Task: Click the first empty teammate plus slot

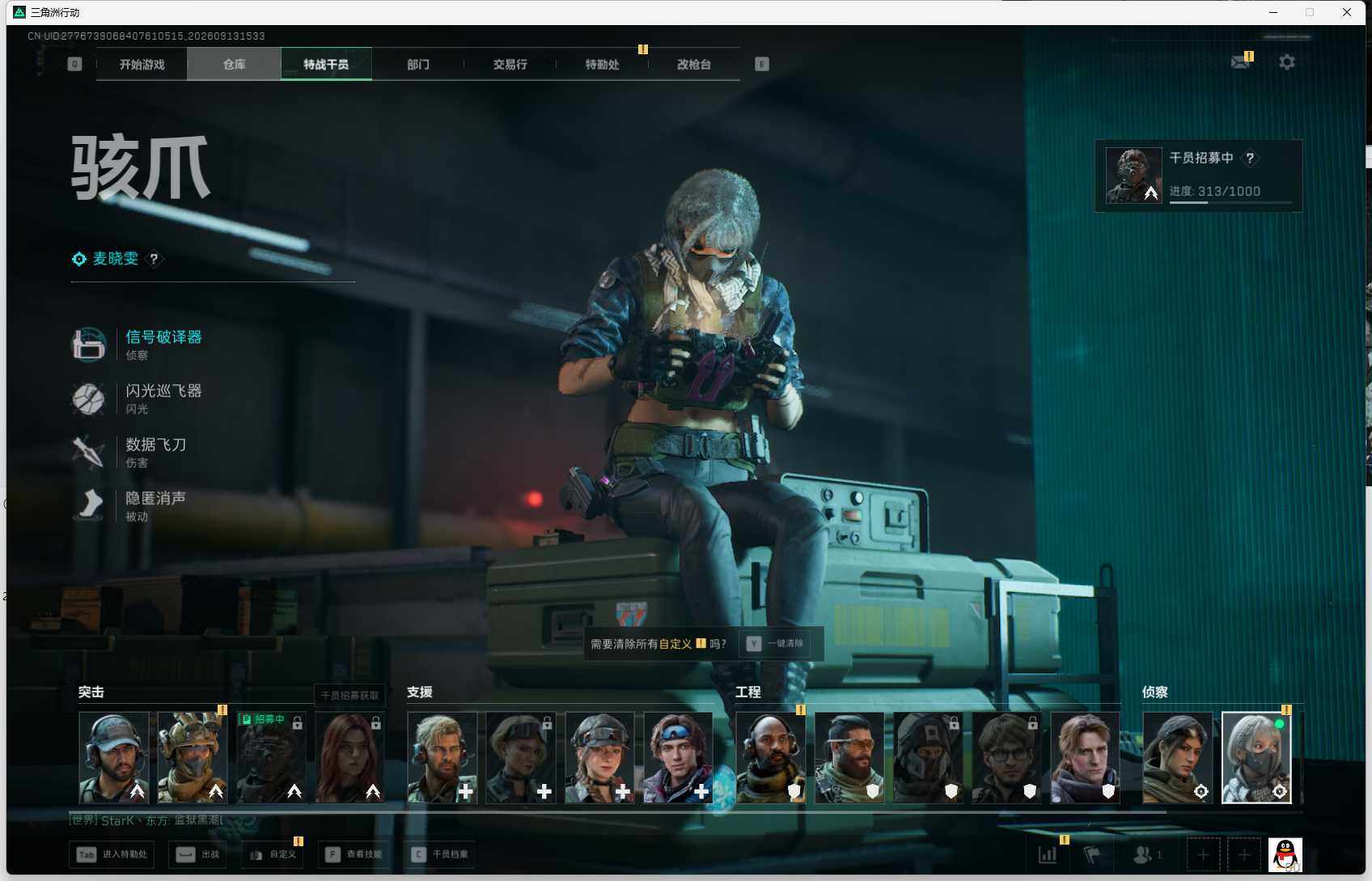Action: coord(1203,854)
